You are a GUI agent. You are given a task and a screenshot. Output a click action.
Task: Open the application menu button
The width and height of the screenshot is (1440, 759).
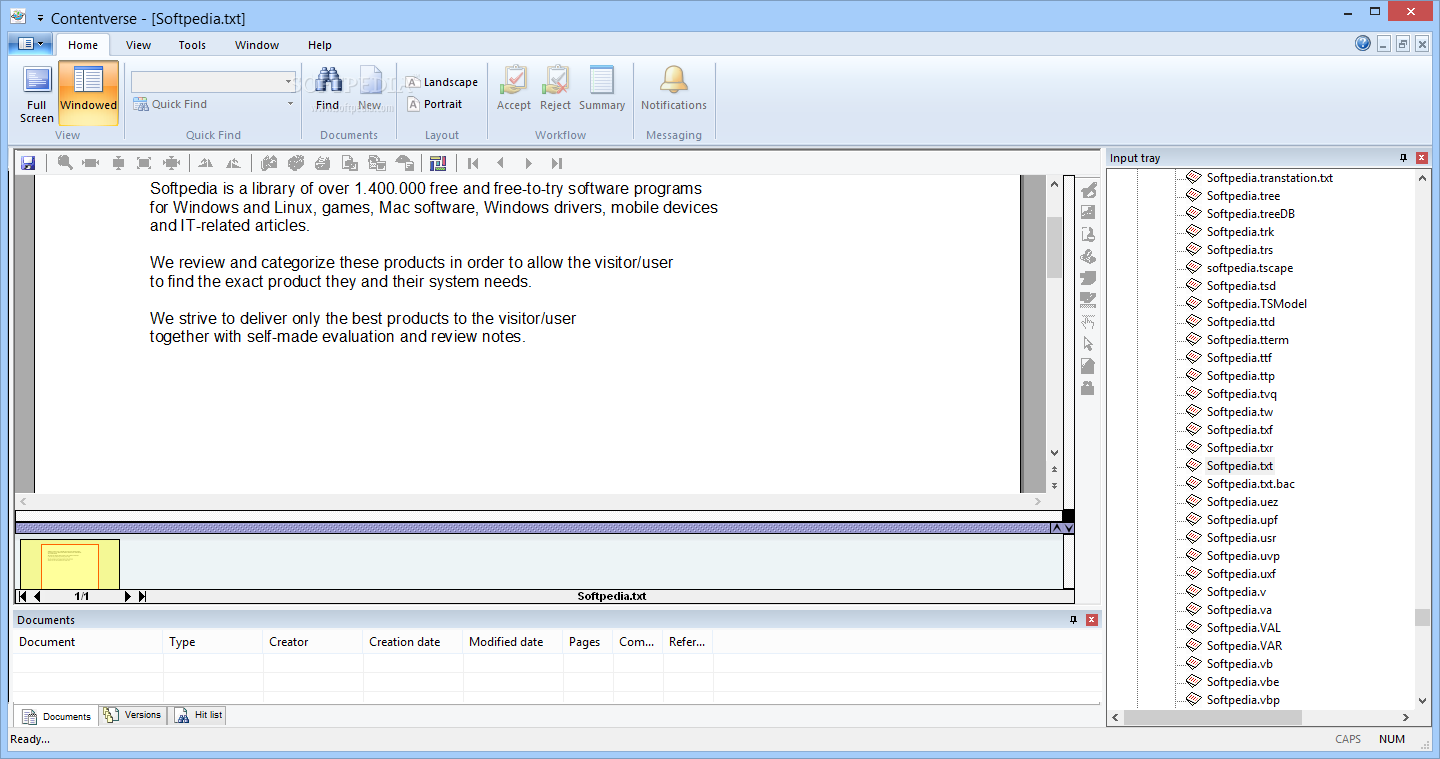coord(29,44)
